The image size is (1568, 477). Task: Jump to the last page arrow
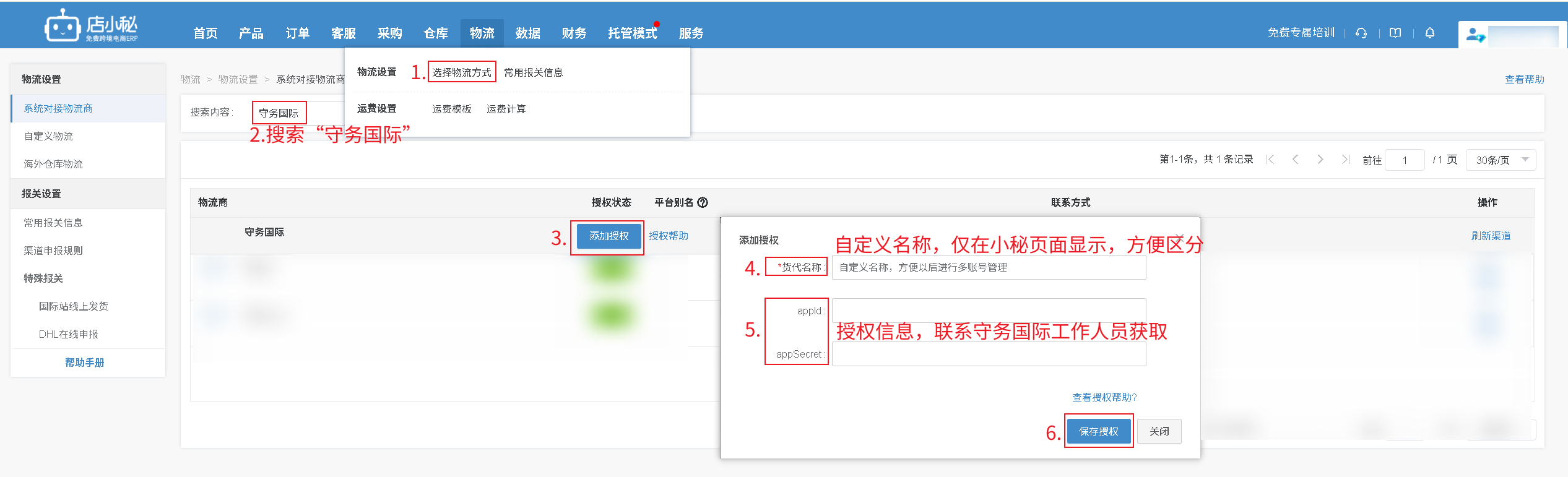coord(1345,160)
